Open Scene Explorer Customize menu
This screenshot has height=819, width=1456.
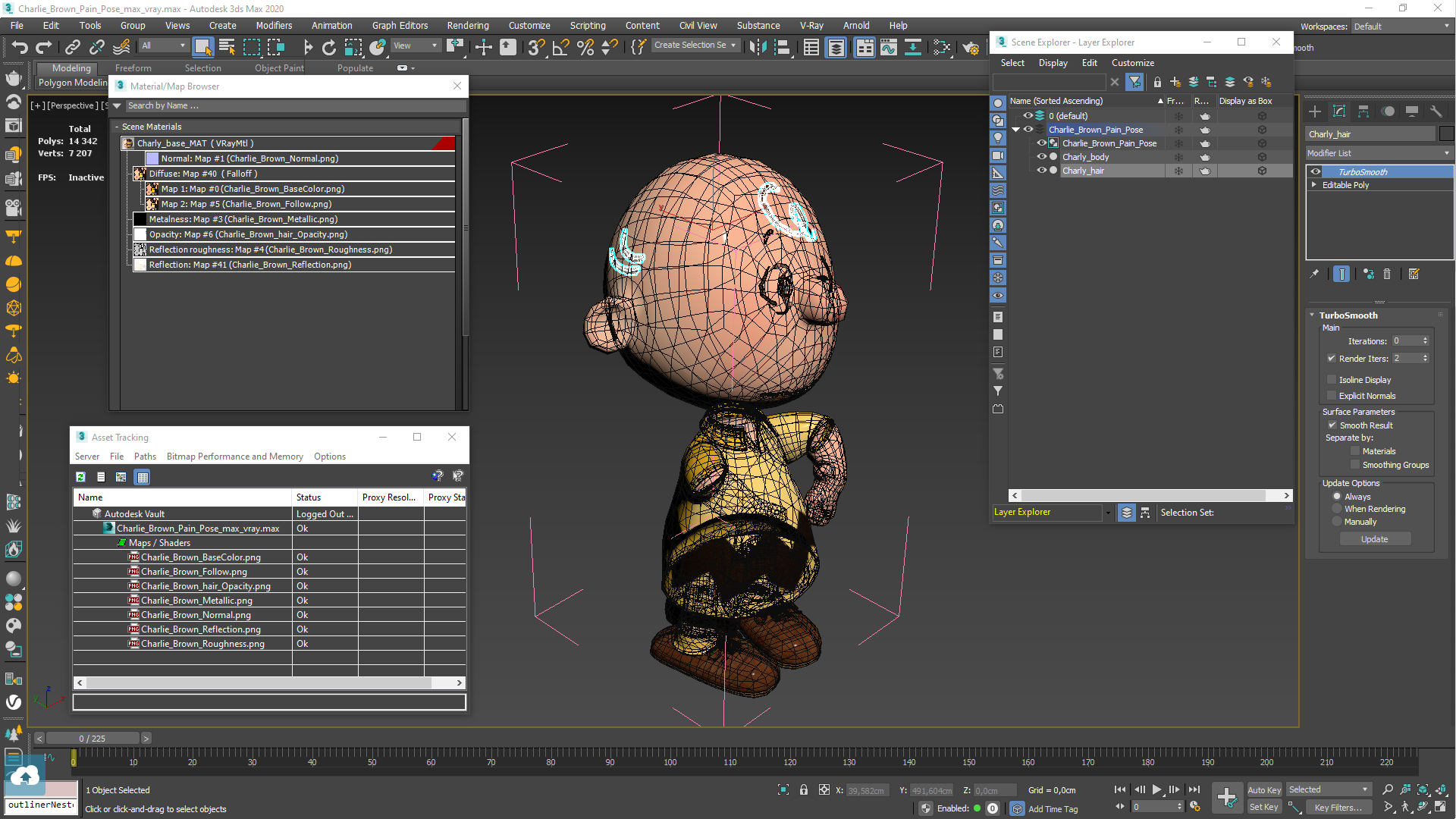[1133, 63]
